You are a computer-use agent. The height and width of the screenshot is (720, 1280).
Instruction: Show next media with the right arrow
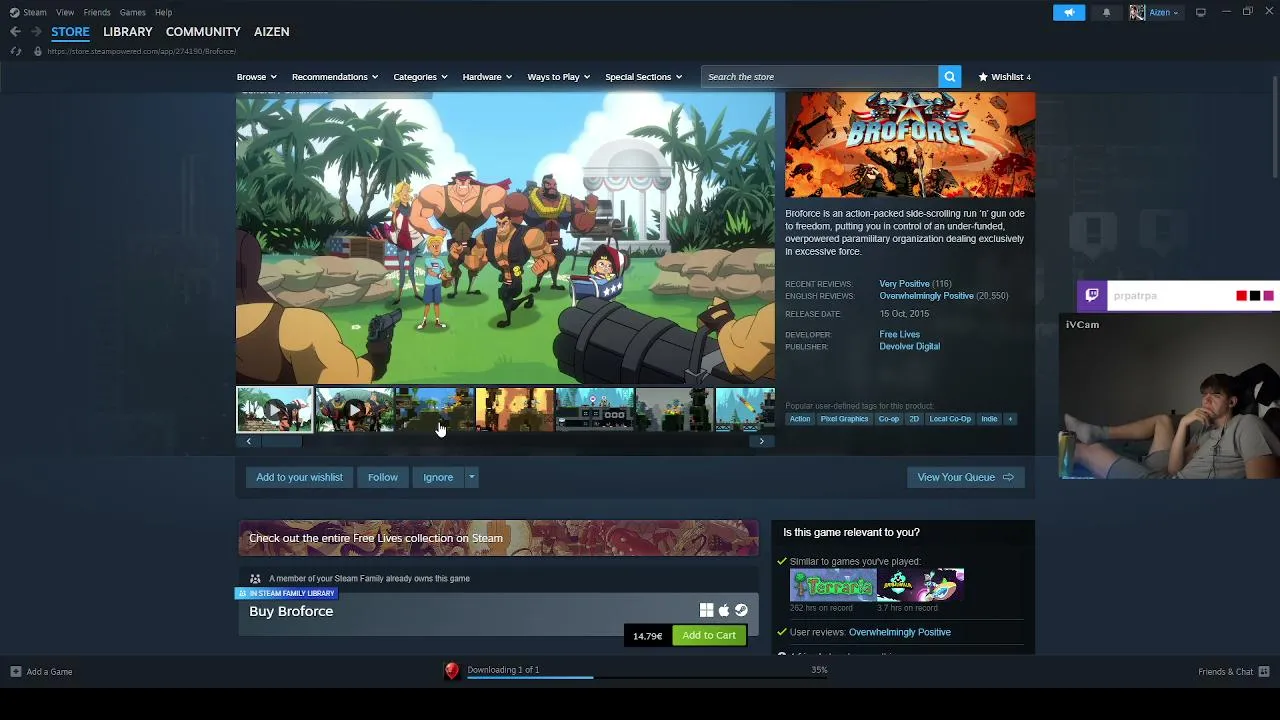tap(762, 441)
